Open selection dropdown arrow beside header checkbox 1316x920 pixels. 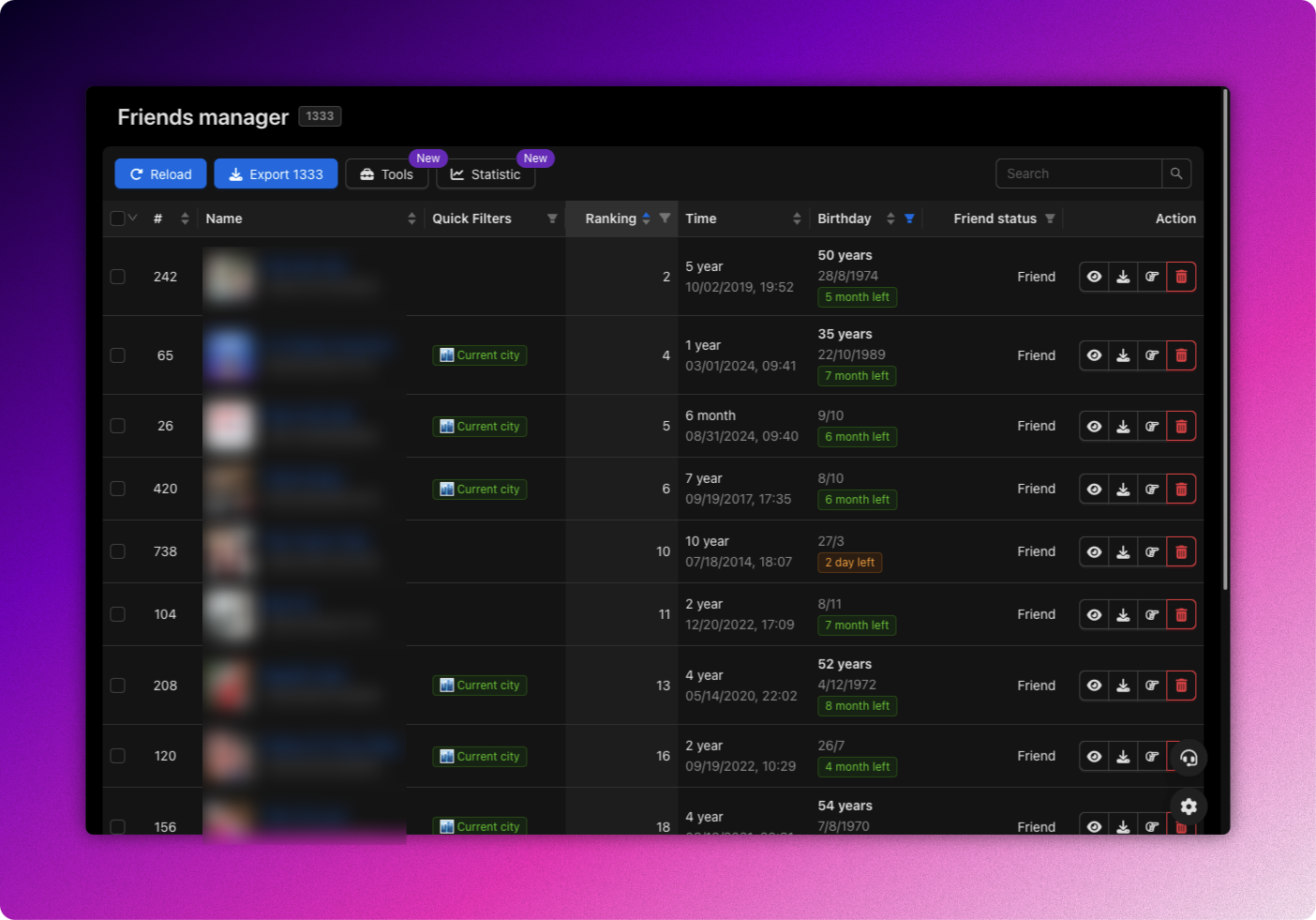coord(132,218)
